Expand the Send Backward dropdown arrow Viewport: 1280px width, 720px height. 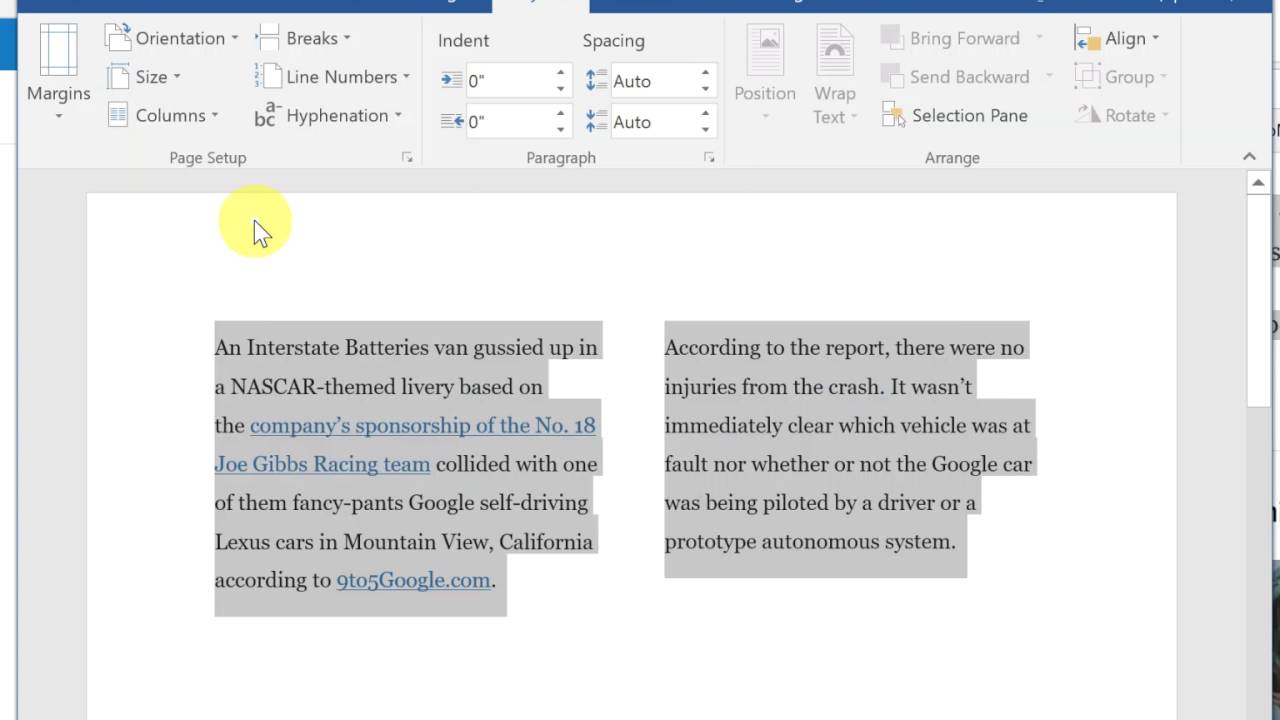(x=1049, y=77)
